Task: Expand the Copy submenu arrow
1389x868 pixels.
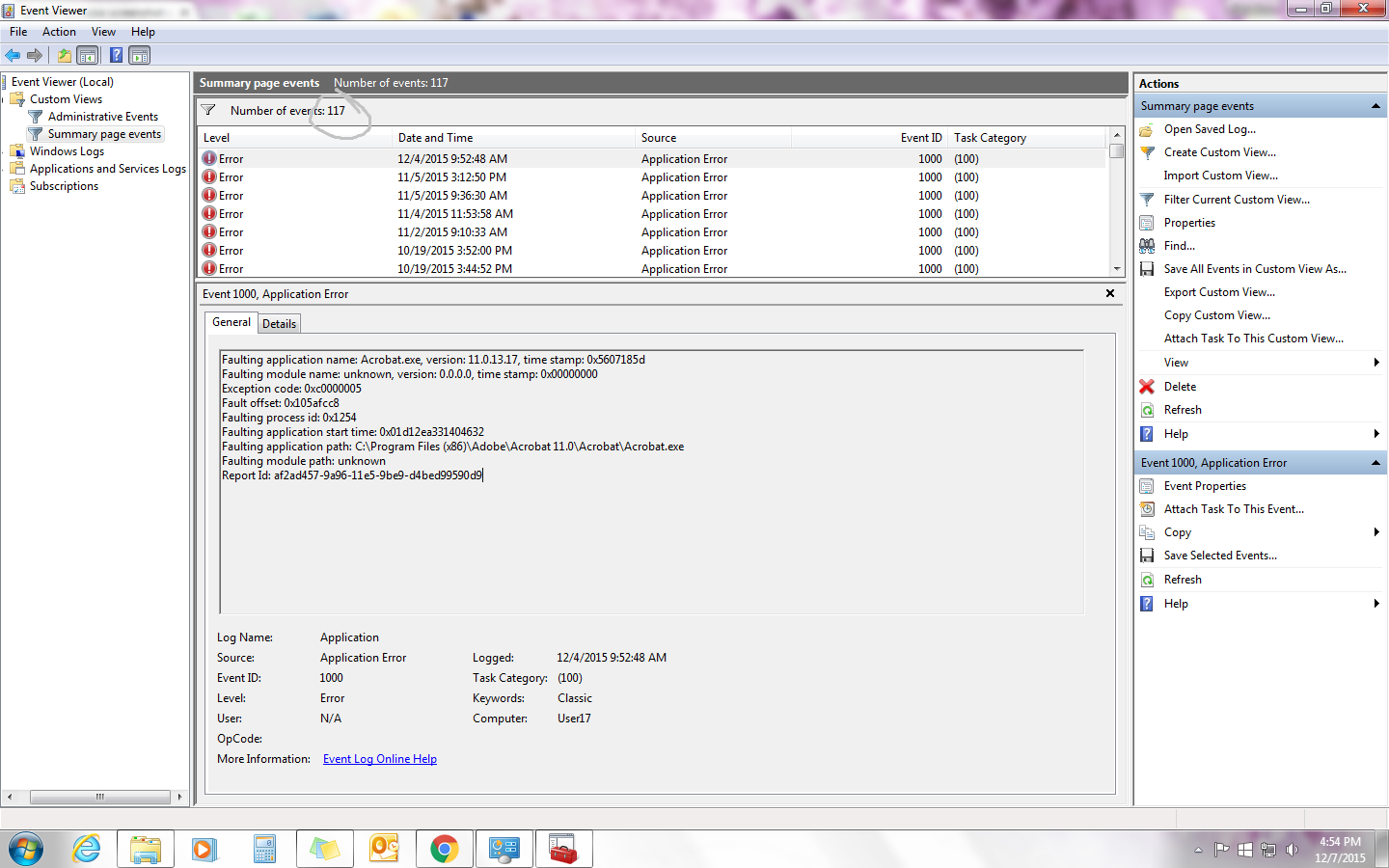Action: (x=1376, y=532)
